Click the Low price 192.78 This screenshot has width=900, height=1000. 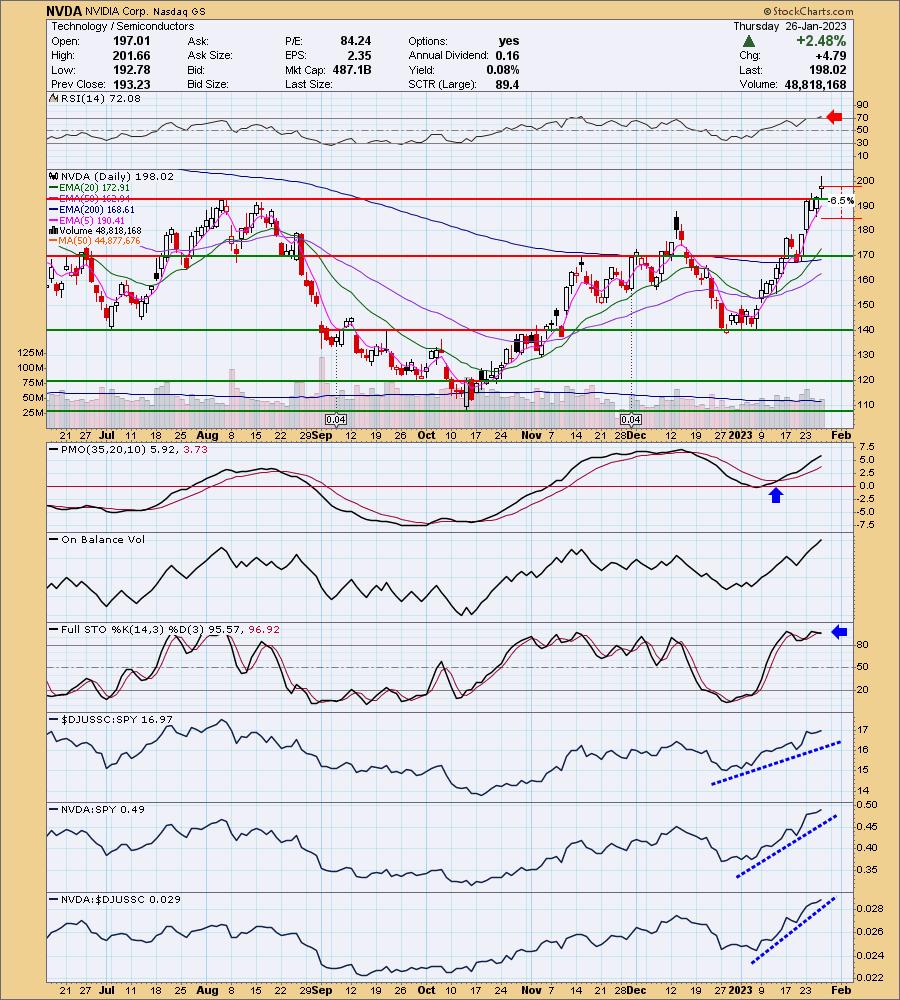(x=131, y=70)
